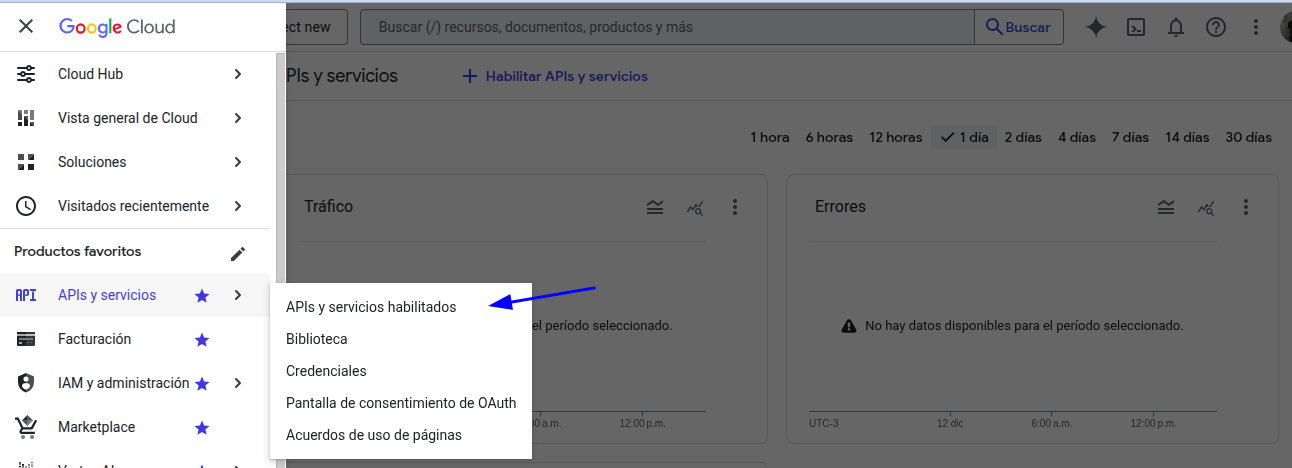Open Gemini sparkle assistant icon
1292x468 pixels.
(1096, 27)
